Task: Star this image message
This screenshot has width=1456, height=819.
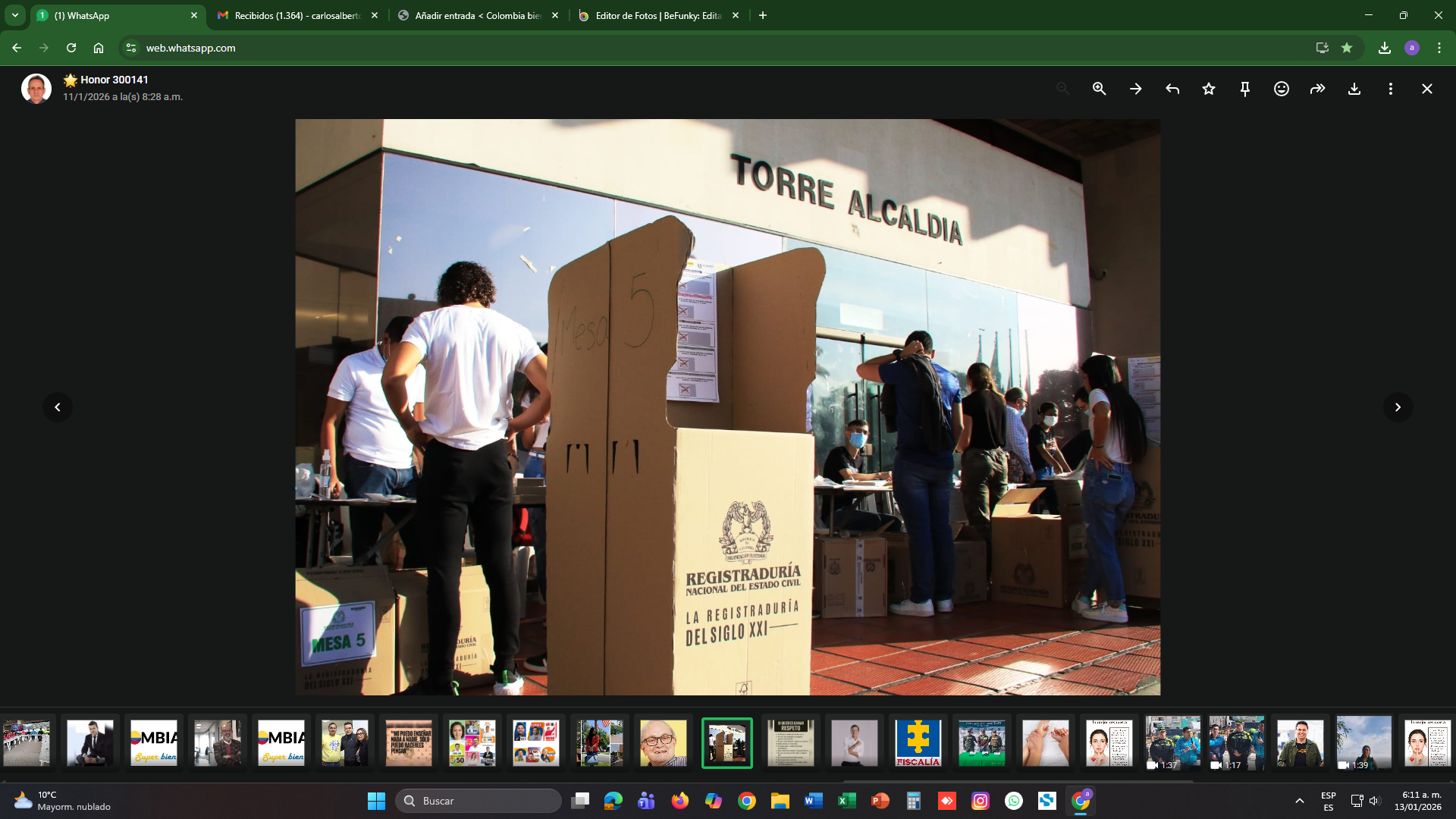Action: coord(1208,89)
